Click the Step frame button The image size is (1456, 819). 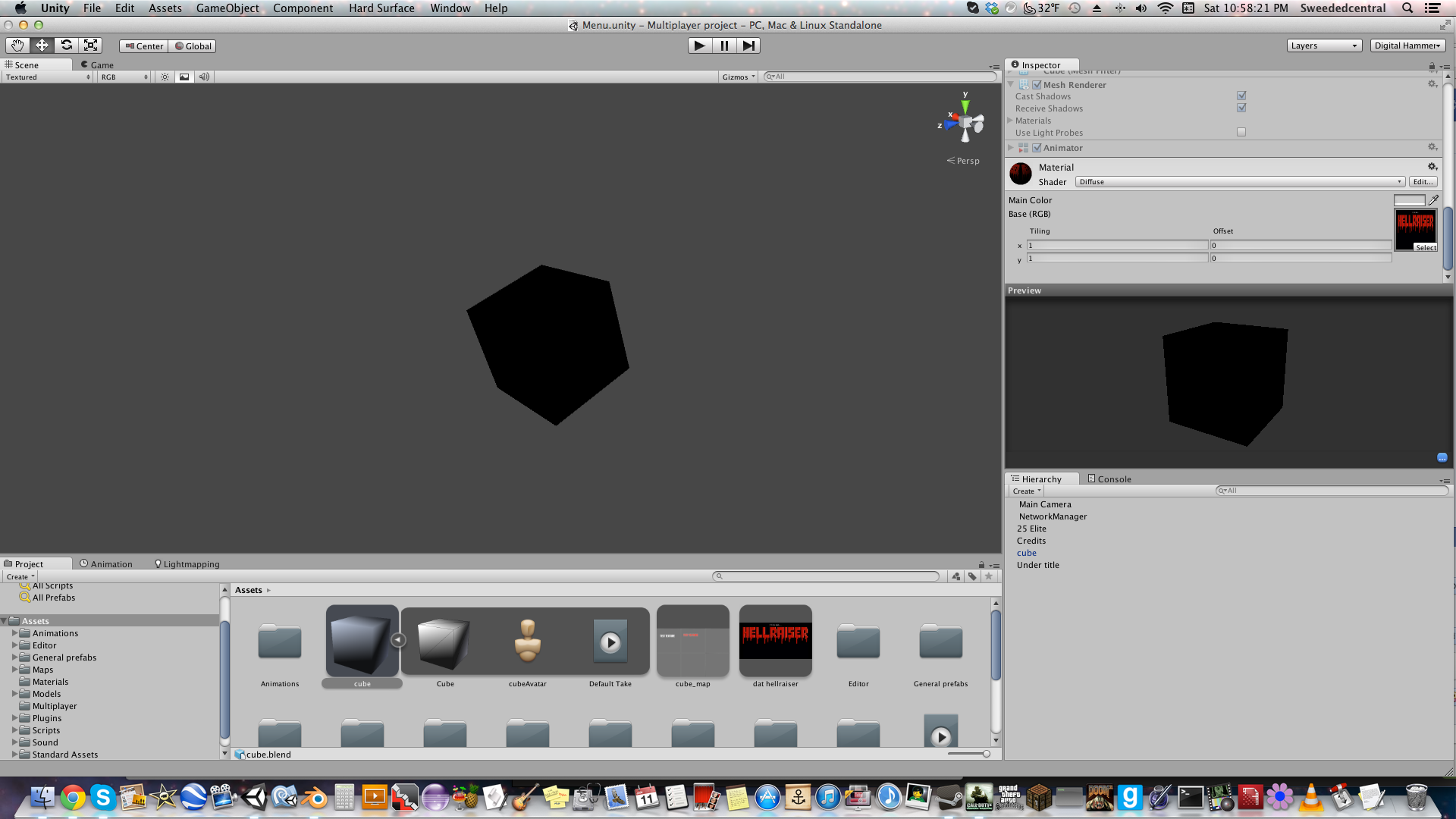[x=748, y=45]
